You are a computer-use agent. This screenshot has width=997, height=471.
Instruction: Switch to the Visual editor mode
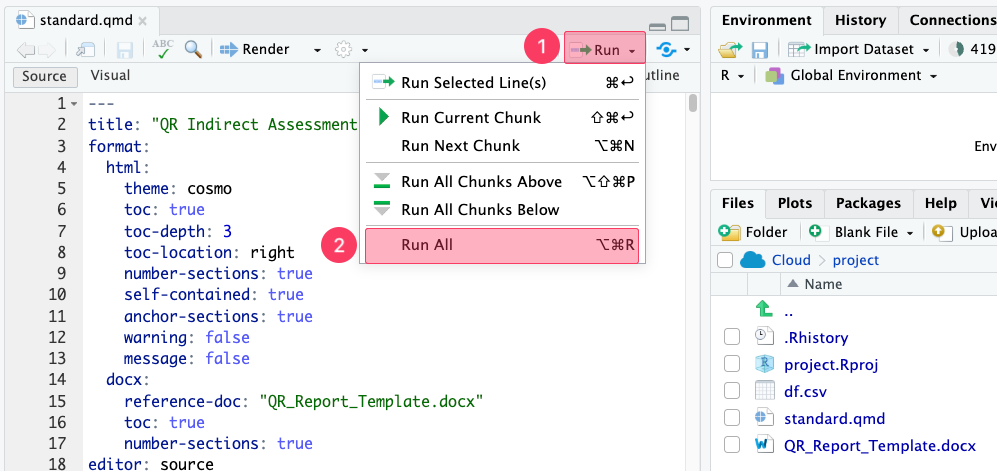point(110,76)
